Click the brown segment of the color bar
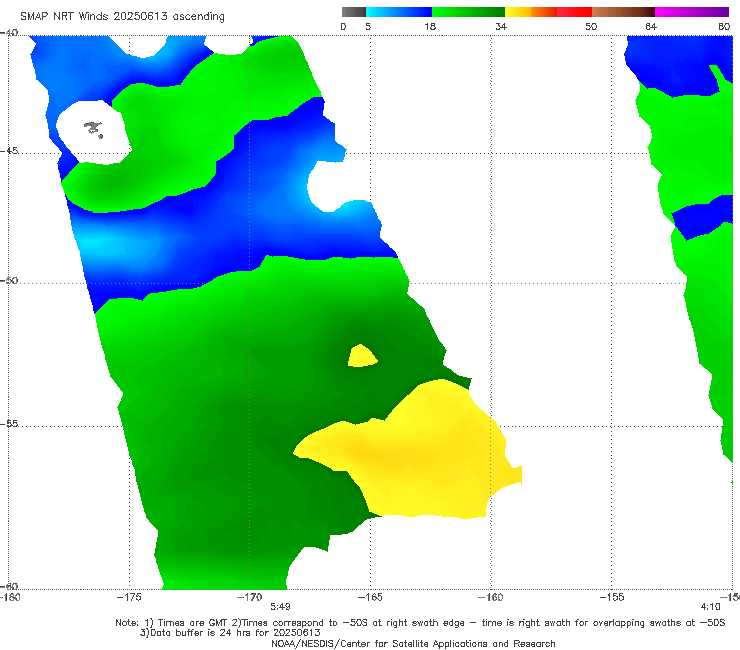The height and width of the screenshot is (650, 740). 623,12
